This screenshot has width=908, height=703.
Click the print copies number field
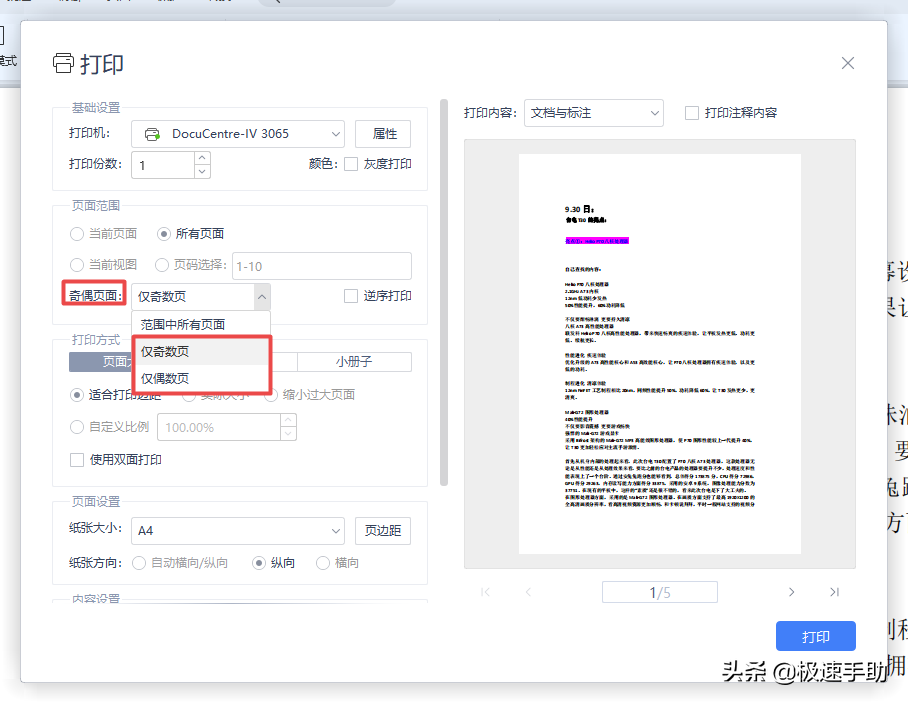(x=163, y=165)
